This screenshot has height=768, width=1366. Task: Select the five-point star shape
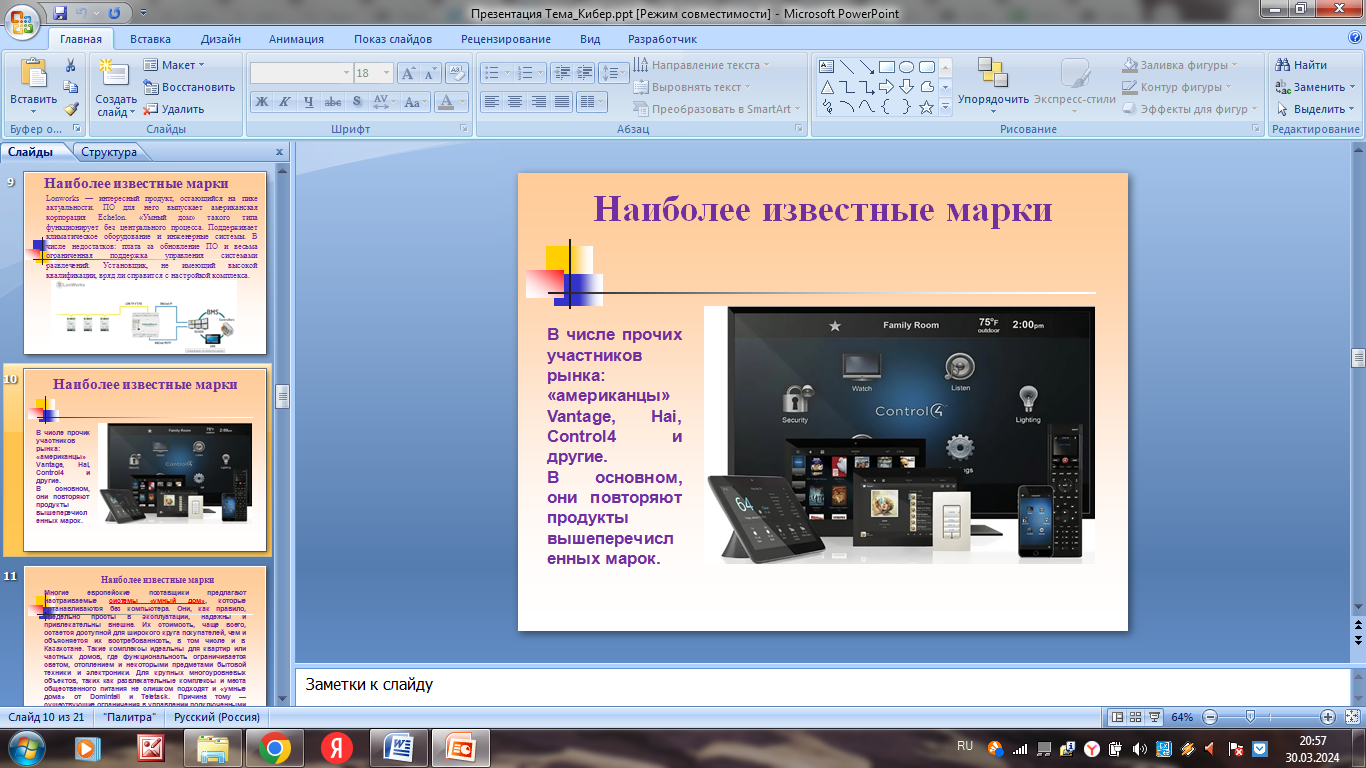[x=927, y=107]
